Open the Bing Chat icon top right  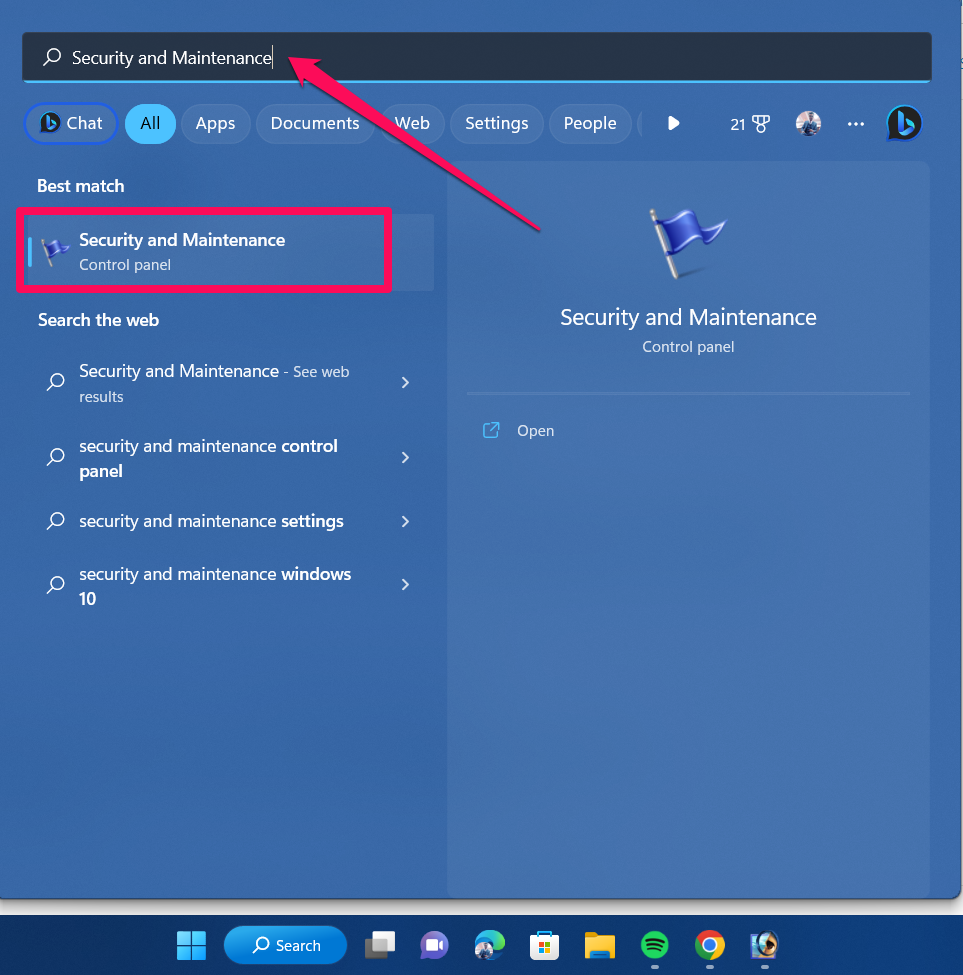coord(903,123)
